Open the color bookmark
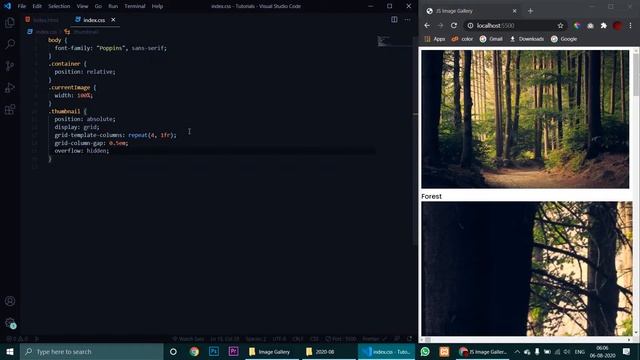Screen dimensions: 640x360 462,39
